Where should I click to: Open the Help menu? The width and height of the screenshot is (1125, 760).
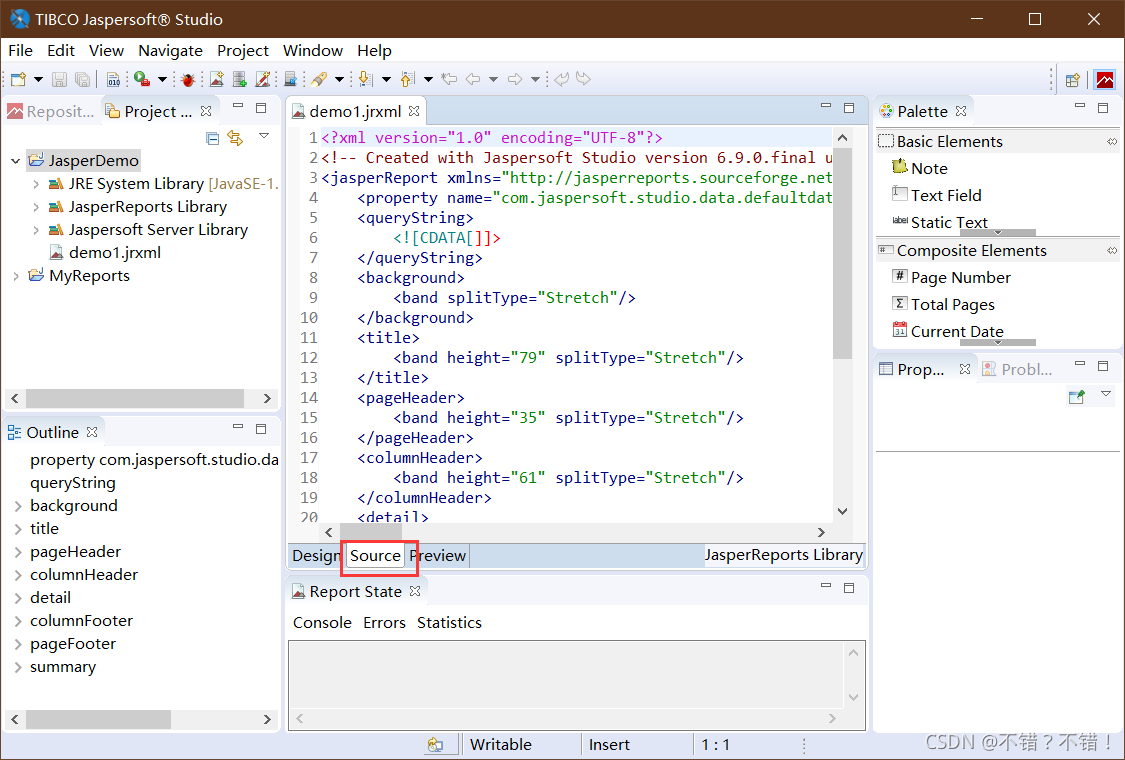coord(375,51)
